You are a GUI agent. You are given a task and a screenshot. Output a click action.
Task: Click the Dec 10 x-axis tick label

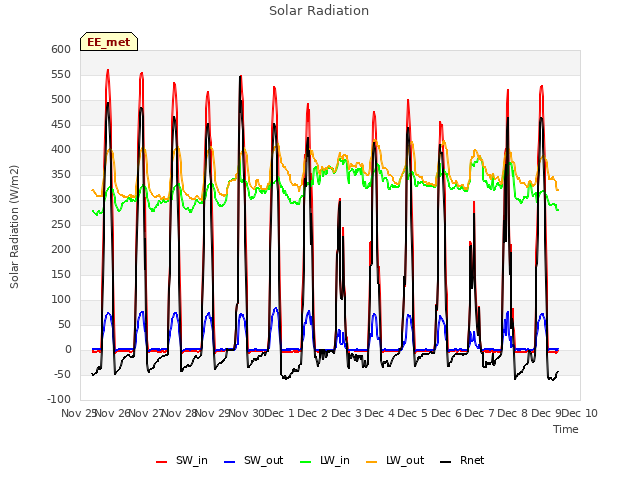580,413
